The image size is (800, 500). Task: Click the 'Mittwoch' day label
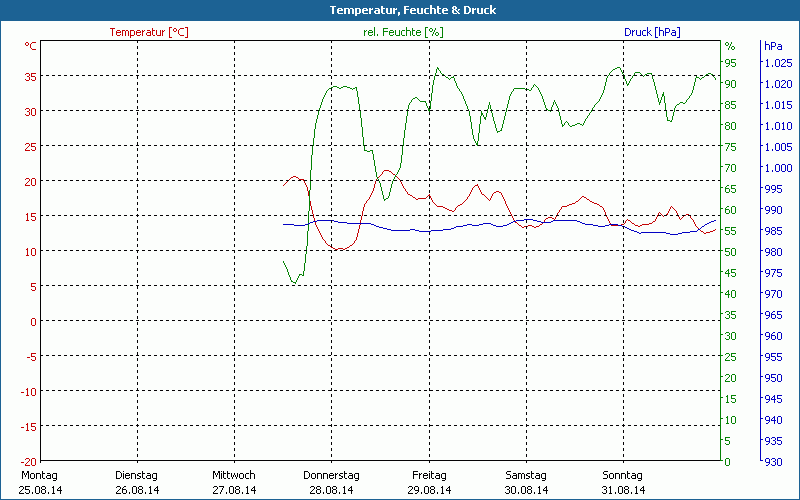click(x=234, y=475)
